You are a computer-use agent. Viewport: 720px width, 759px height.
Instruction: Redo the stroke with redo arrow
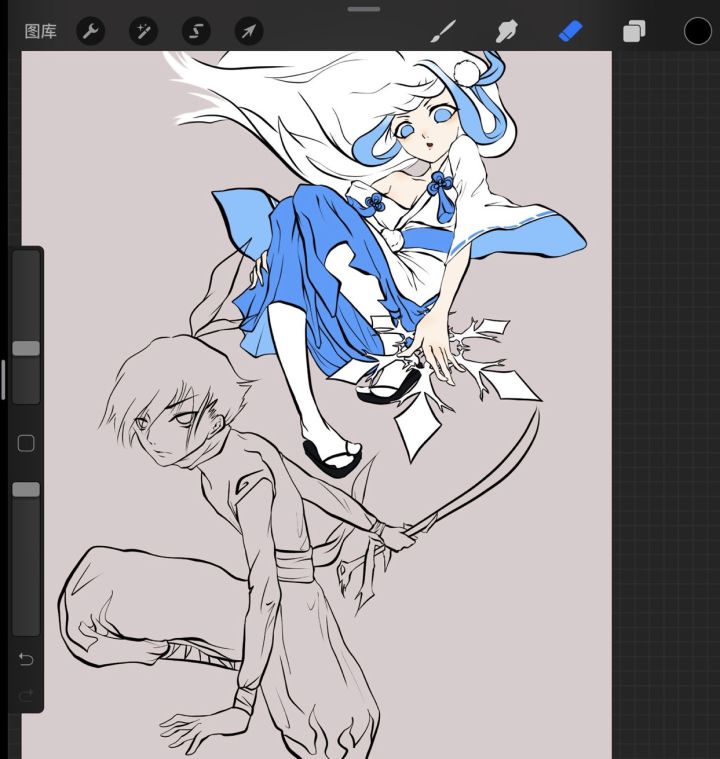pos(26,696)
